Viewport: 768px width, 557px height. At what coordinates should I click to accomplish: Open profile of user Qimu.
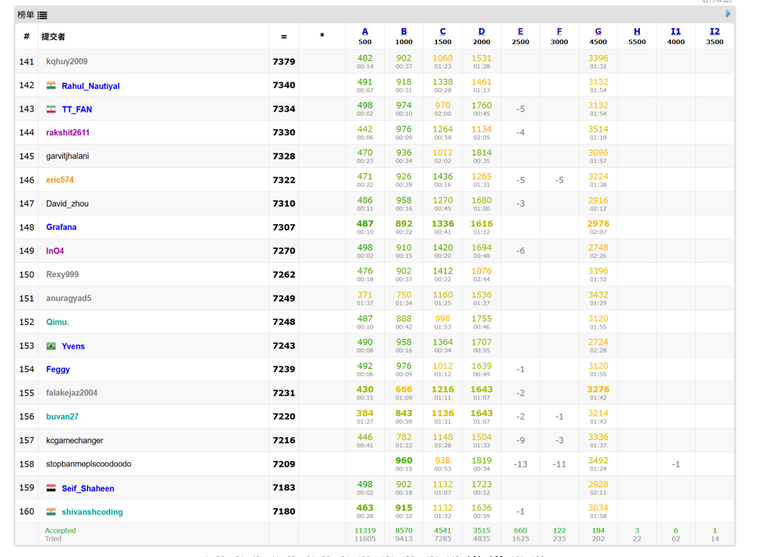point(57,322)
